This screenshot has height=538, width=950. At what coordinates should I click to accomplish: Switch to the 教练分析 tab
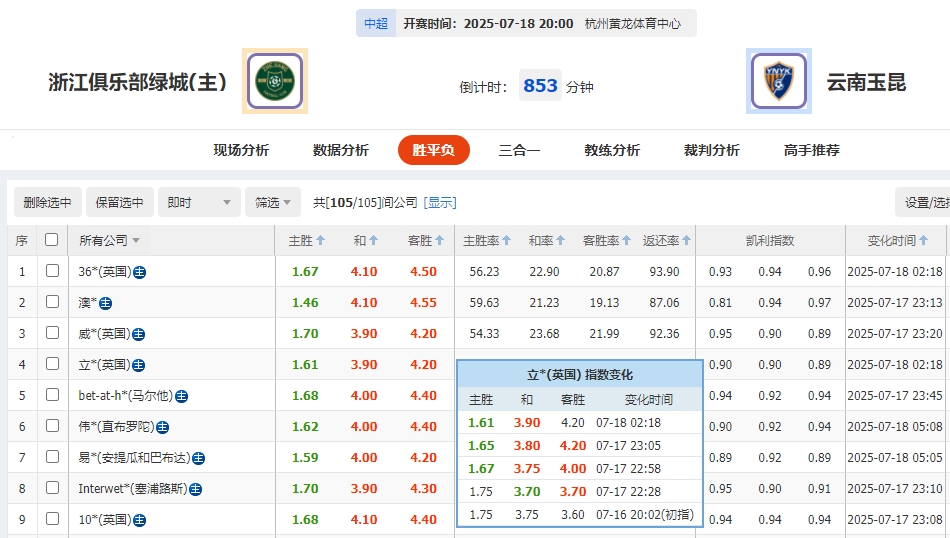(x=612, y=150)
